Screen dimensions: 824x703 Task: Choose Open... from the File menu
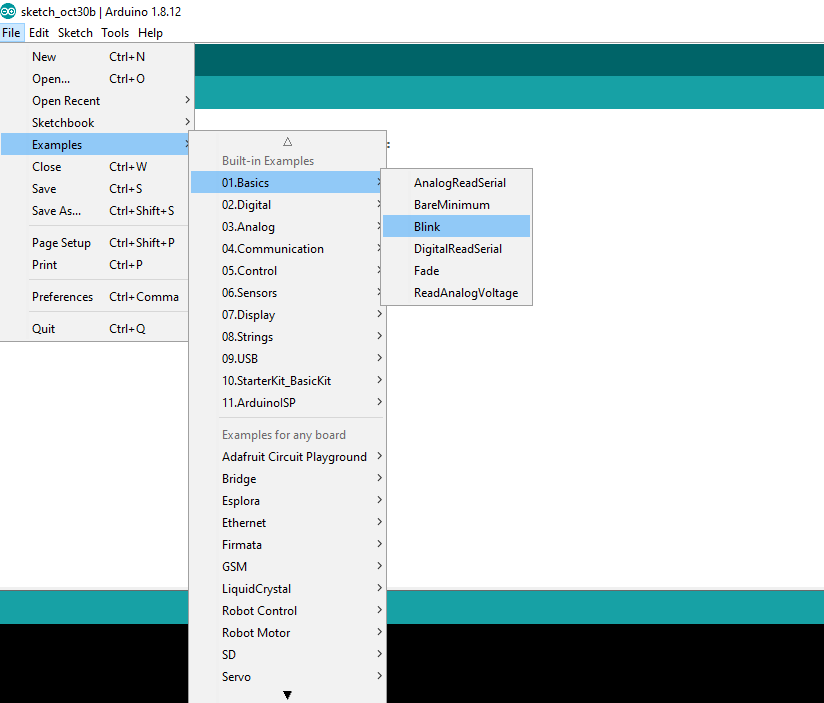point(95,78)
